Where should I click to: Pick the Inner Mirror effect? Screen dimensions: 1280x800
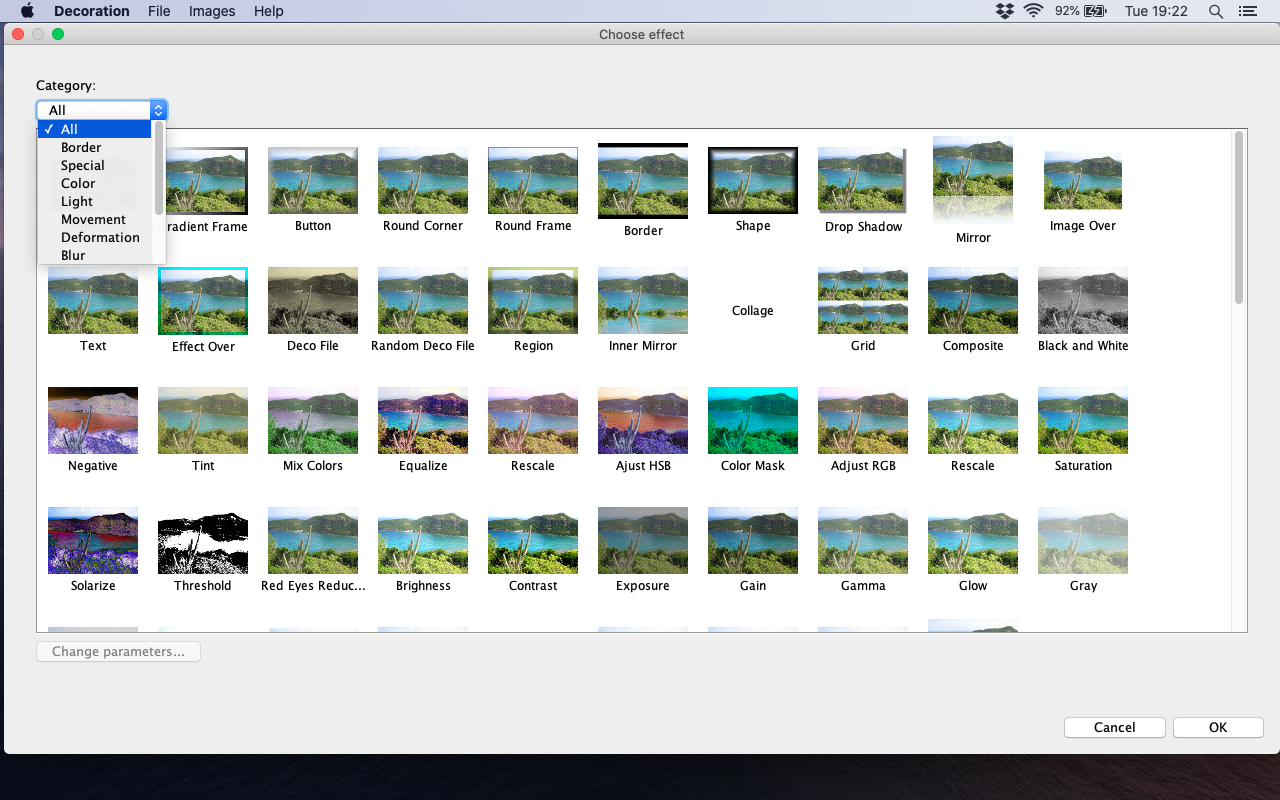tap(642, 301)
